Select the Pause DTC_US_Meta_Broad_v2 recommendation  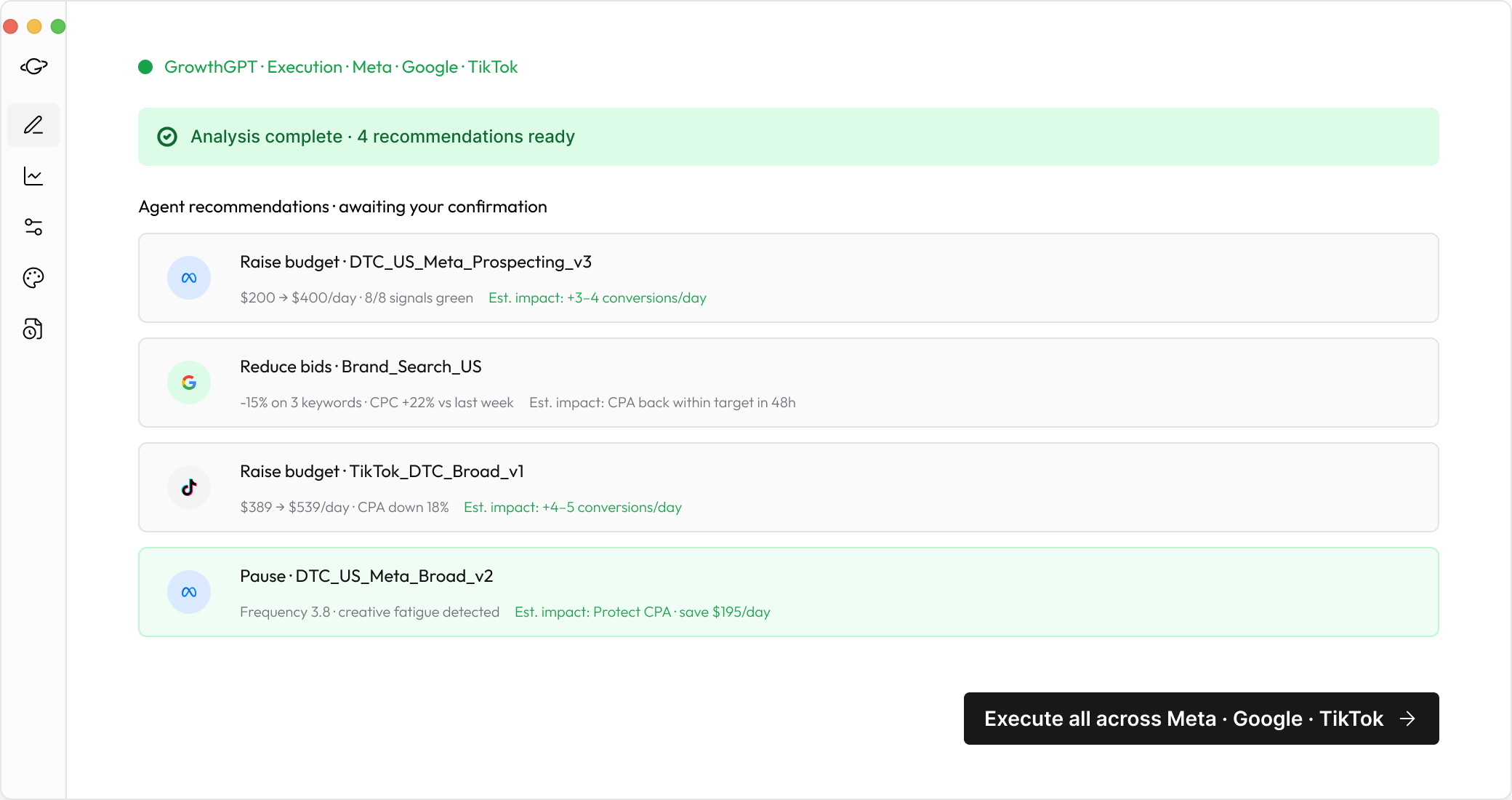(x=788, y=592)
